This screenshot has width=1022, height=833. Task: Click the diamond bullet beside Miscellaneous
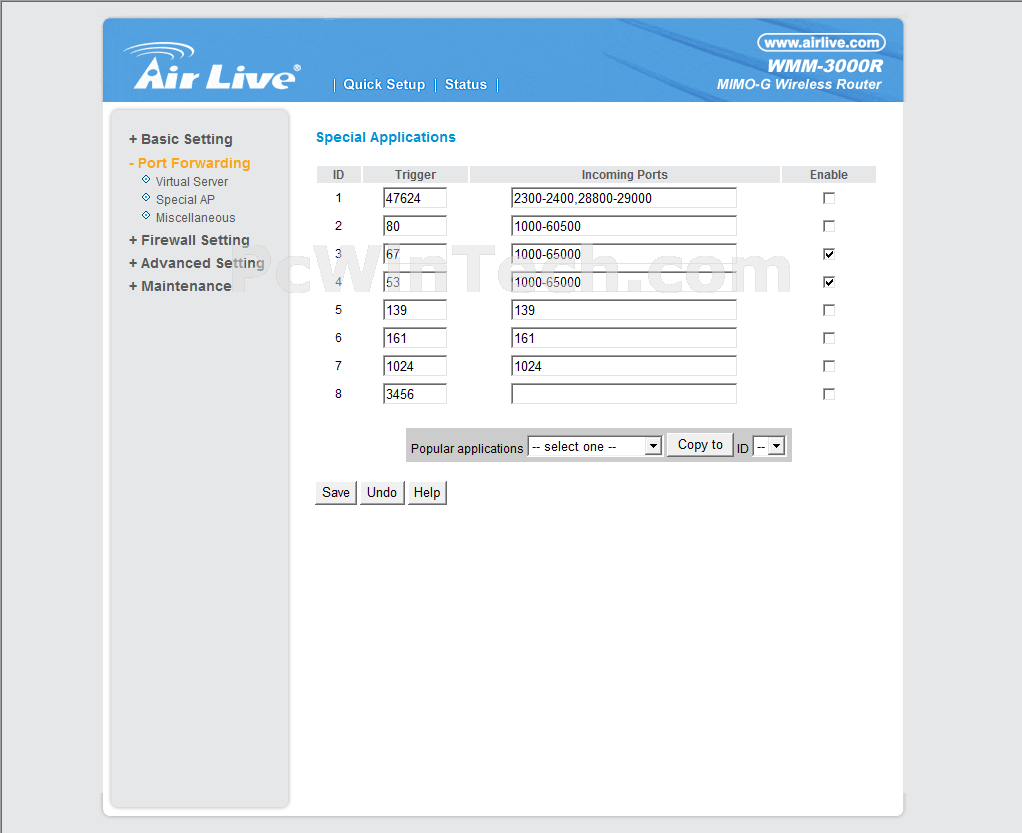point(146,216)
